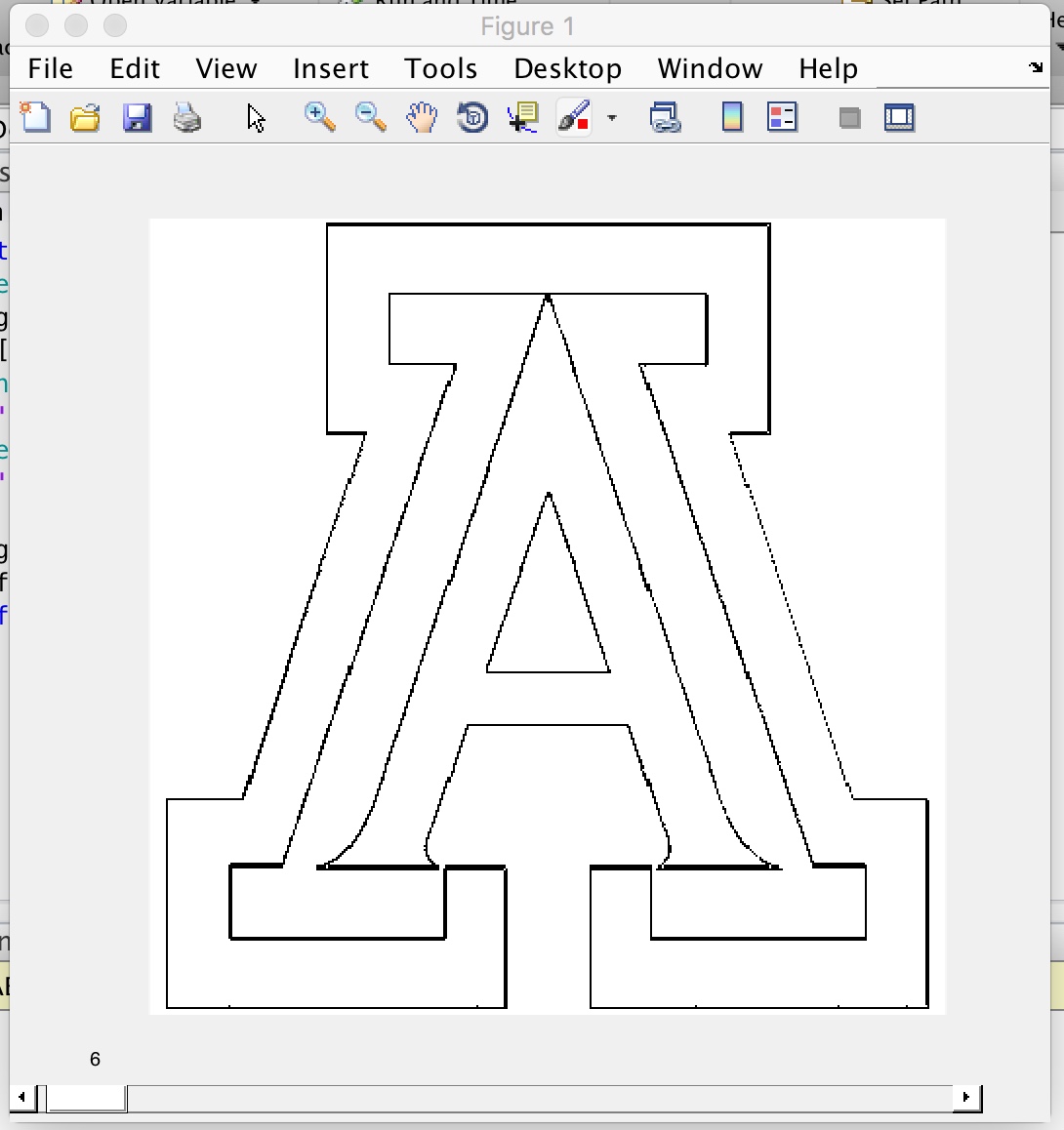Insert a legend into the plot
The height and width of the screenshot is (1130, 1064).
782,117
